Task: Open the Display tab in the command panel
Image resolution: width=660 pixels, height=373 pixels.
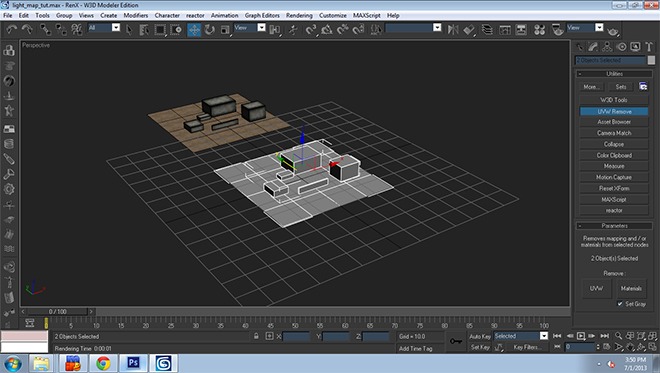Action: click(635, 47)
